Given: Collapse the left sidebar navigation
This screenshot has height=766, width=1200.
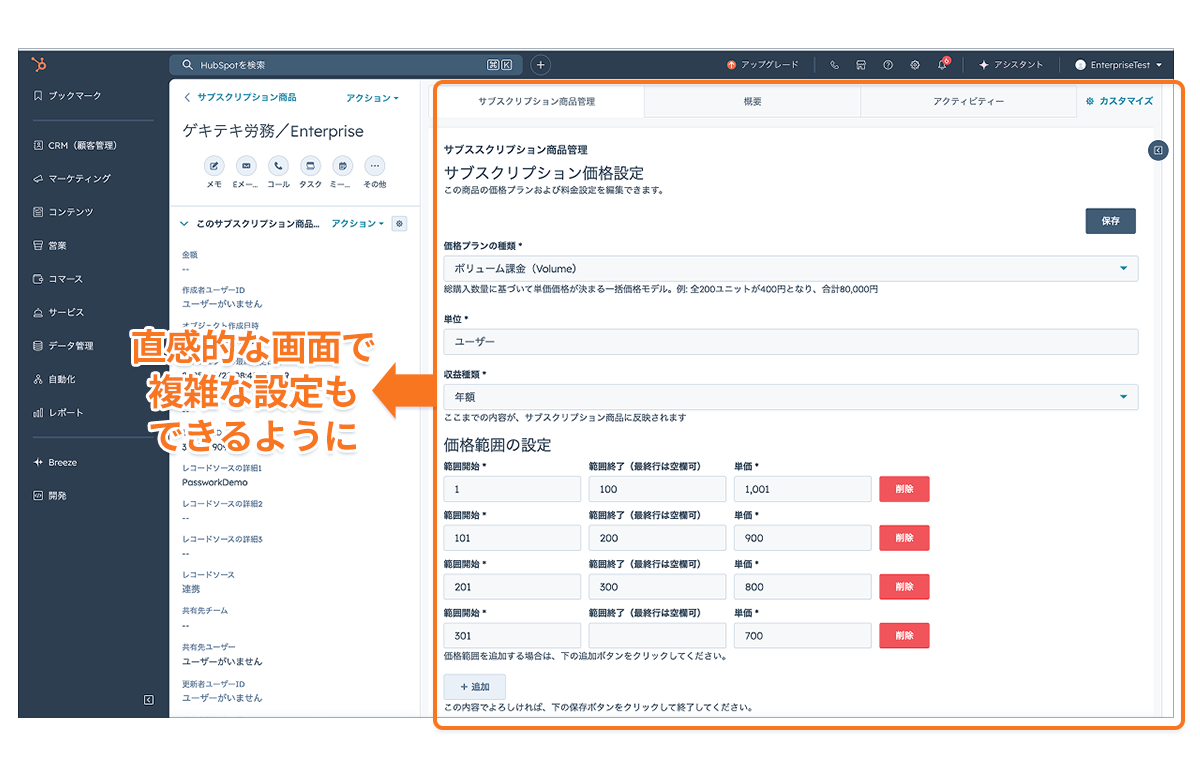Looking at the screenshot, I should [149, 700].
